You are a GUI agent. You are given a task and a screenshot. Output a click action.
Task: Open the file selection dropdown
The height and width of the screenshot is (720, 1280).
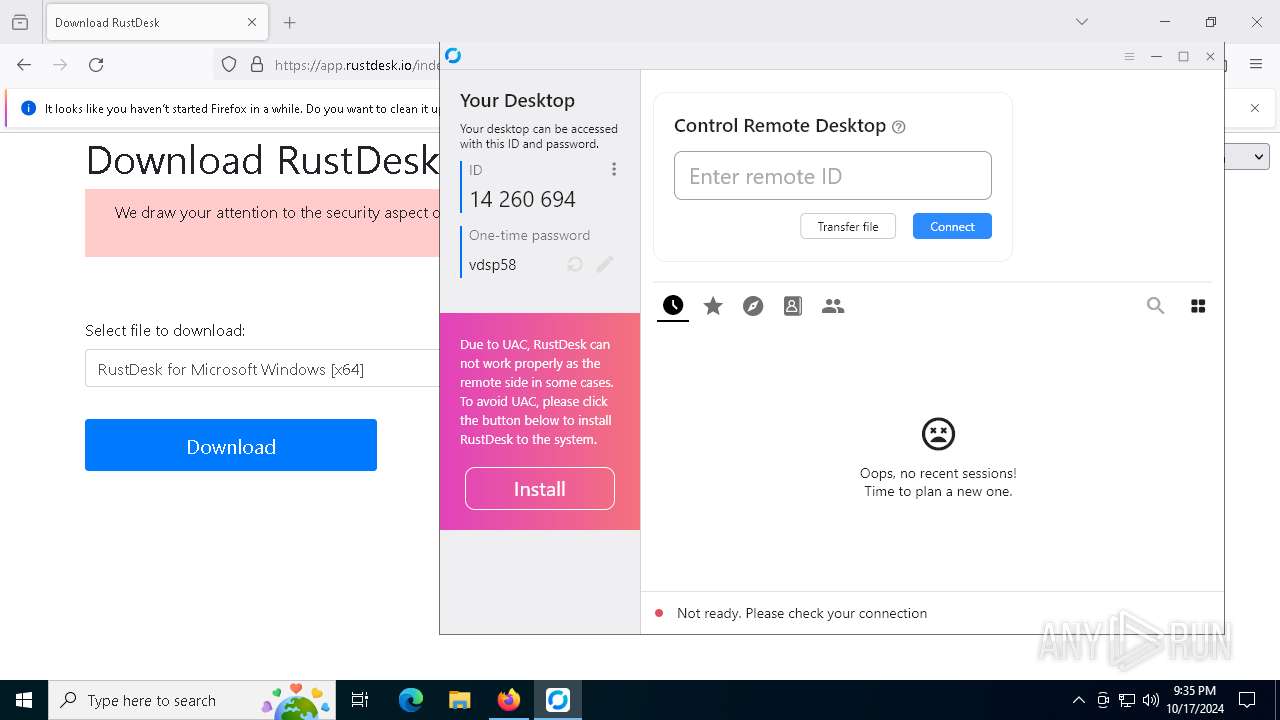(x=263, y=369)
